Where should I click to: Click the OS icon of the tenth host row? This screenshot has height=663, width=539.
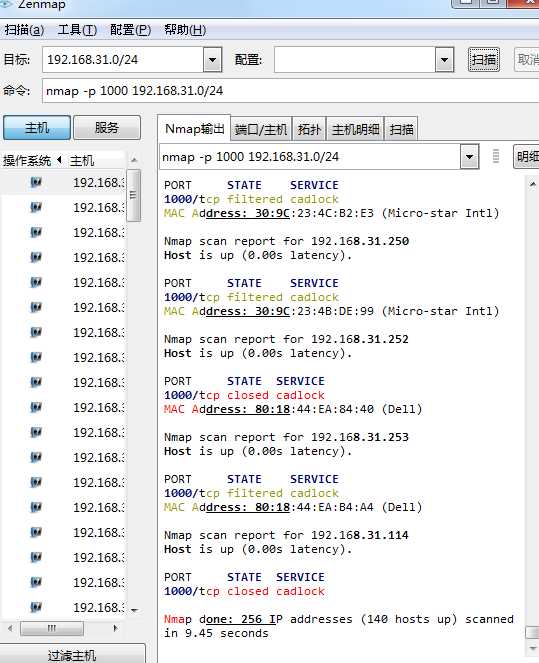(x=36, y=407)
